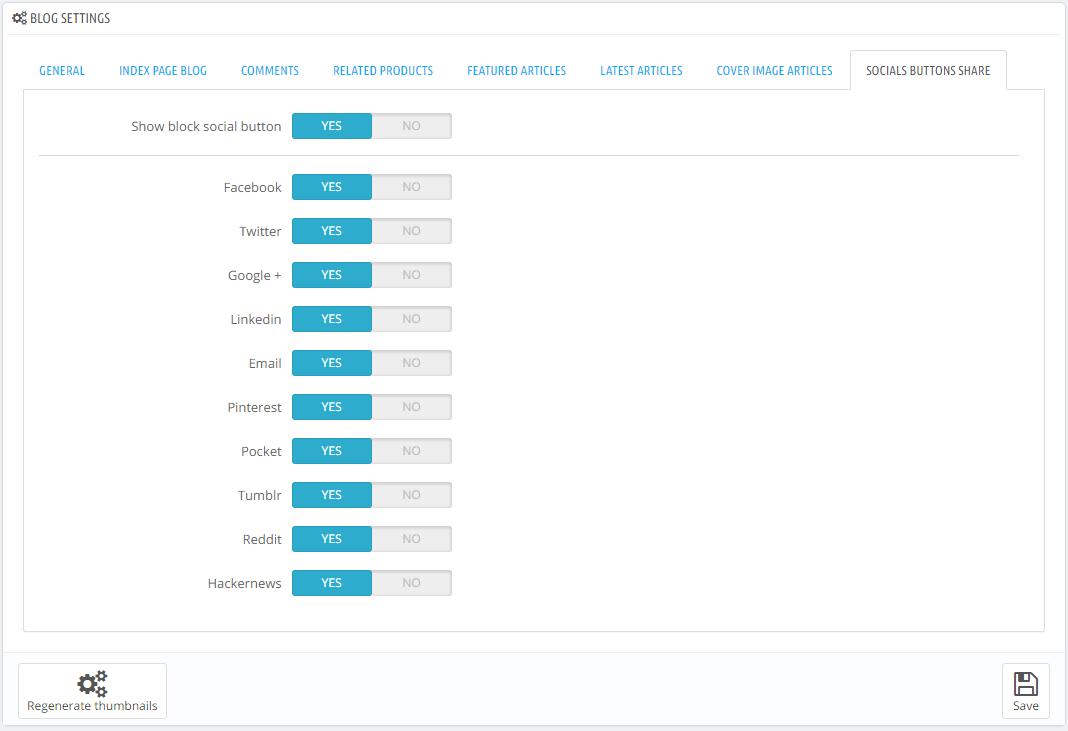Click the Email label
Viewport: 1068px width, 731px height.
coord(265,364)
